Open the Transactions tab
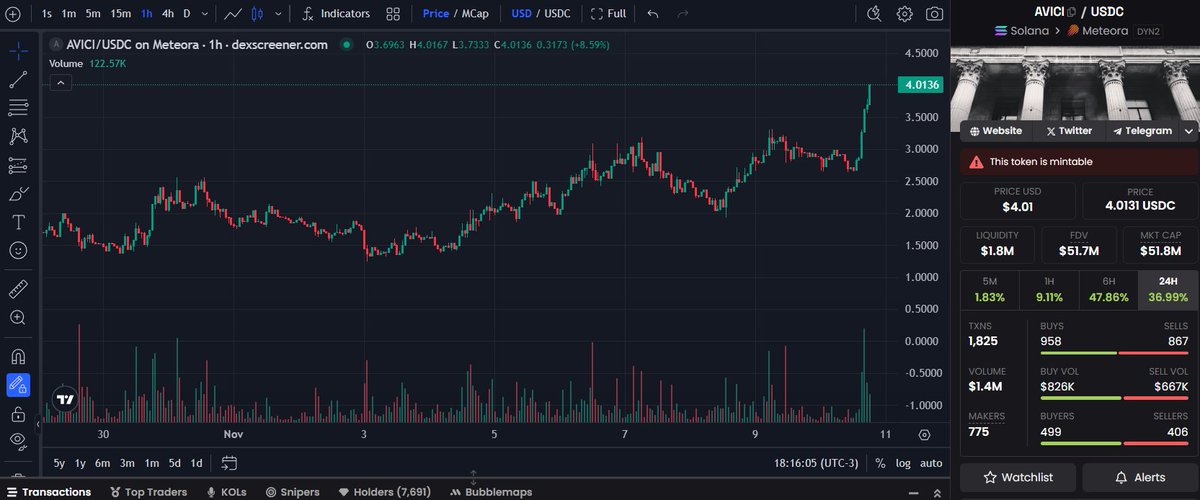The image size is (1200, 500). (x=48, y=492)
